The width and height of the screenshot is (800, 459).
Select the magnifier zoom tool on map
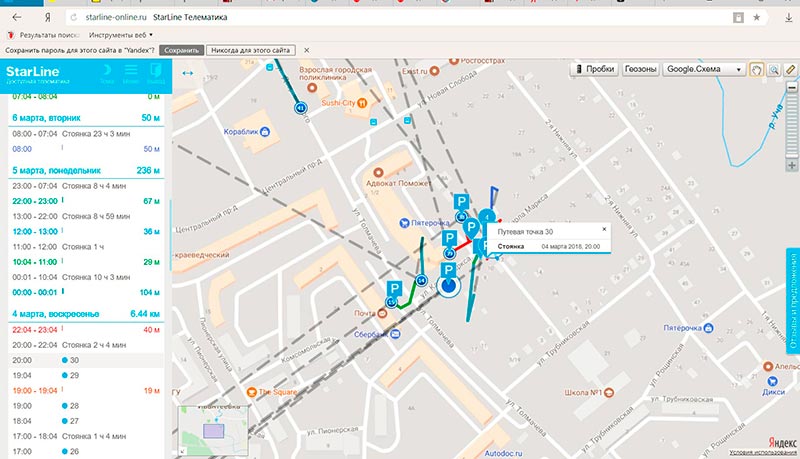click(774, 70)
